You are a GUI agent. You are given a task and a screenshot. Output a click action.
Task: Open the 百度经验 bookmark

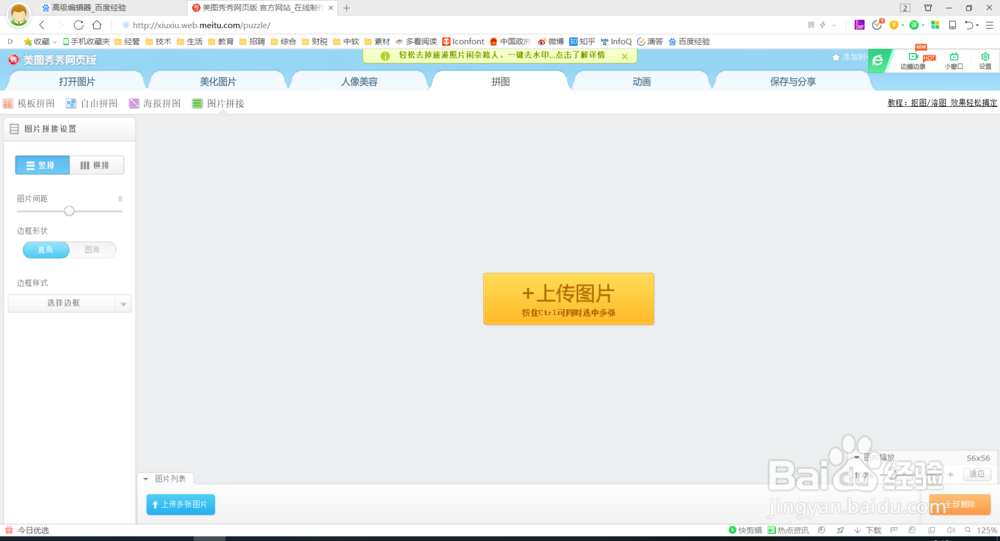click(689, 41)
